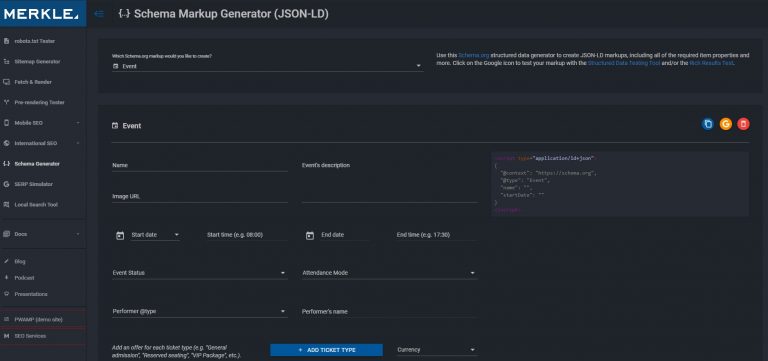The height and width of the screenshot is (361, 768).
Task: Click the Event's description text area
Action: click(x=389, y=181)
